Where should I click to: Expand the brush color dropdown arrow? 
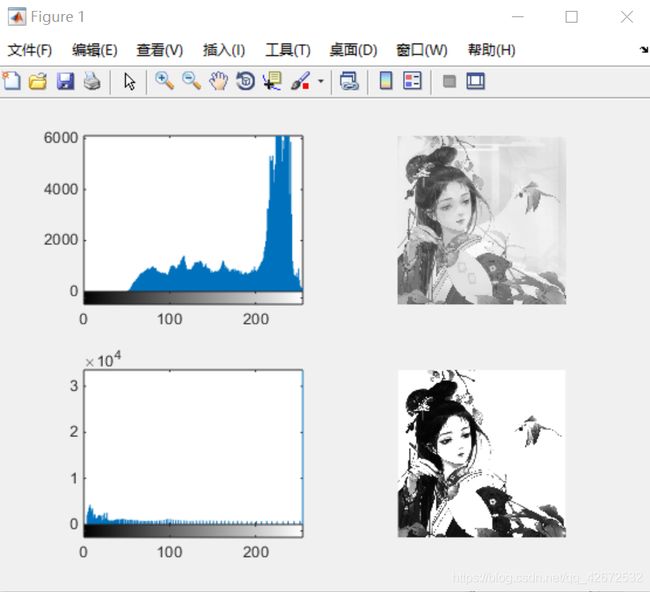pyautogui.click(x=320, y=81)
